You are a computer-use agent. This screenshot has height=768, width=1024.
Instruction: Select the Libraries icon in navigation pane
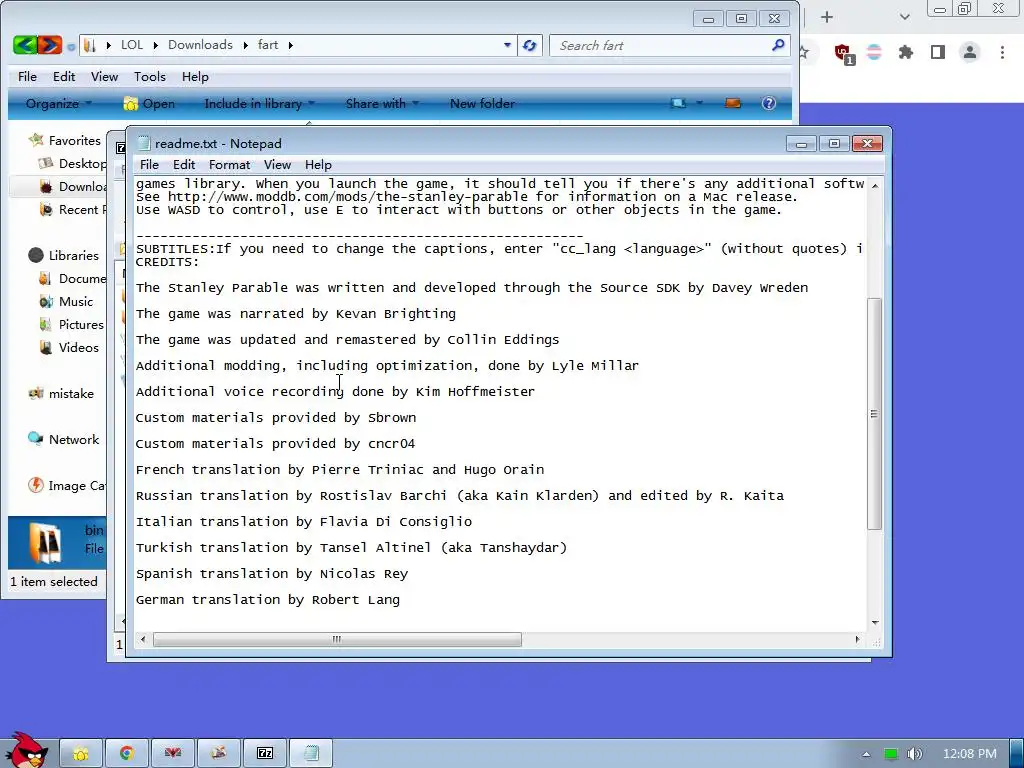tap(36, 255)
